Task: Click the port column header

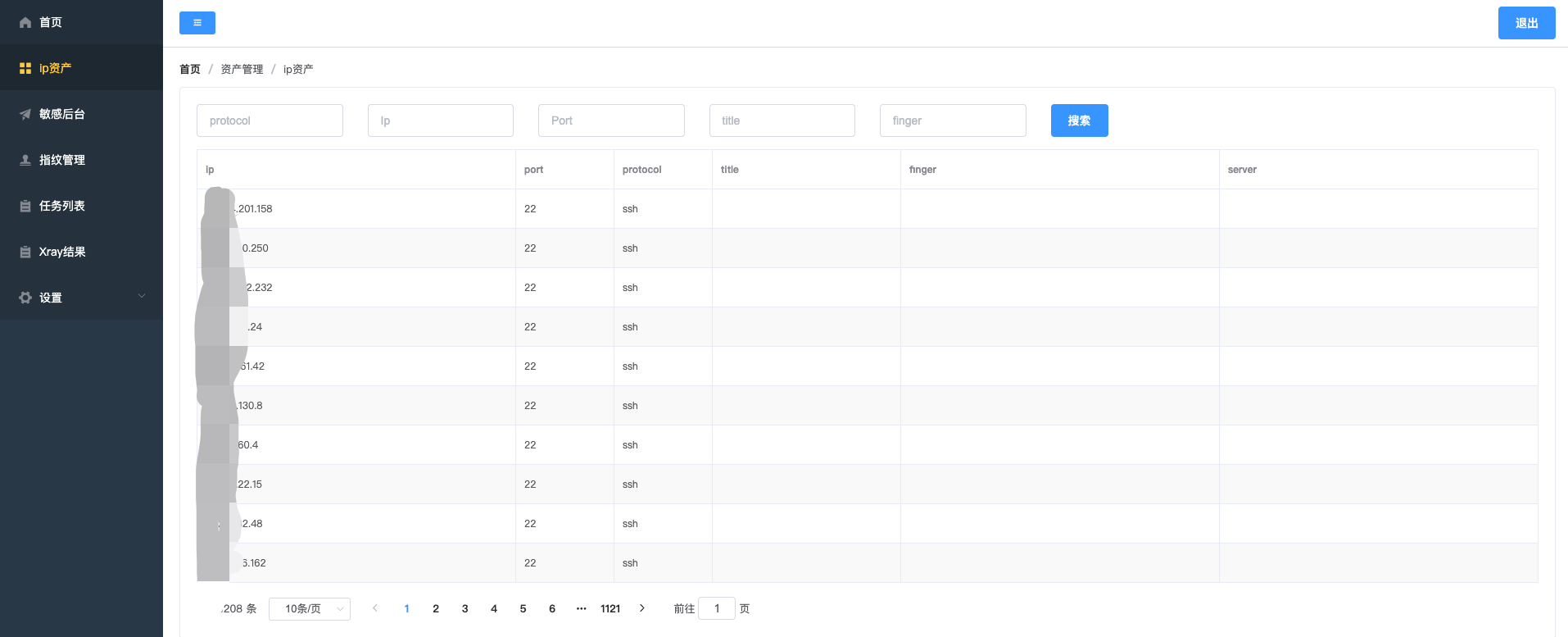Action: click(x=564, y=170)
